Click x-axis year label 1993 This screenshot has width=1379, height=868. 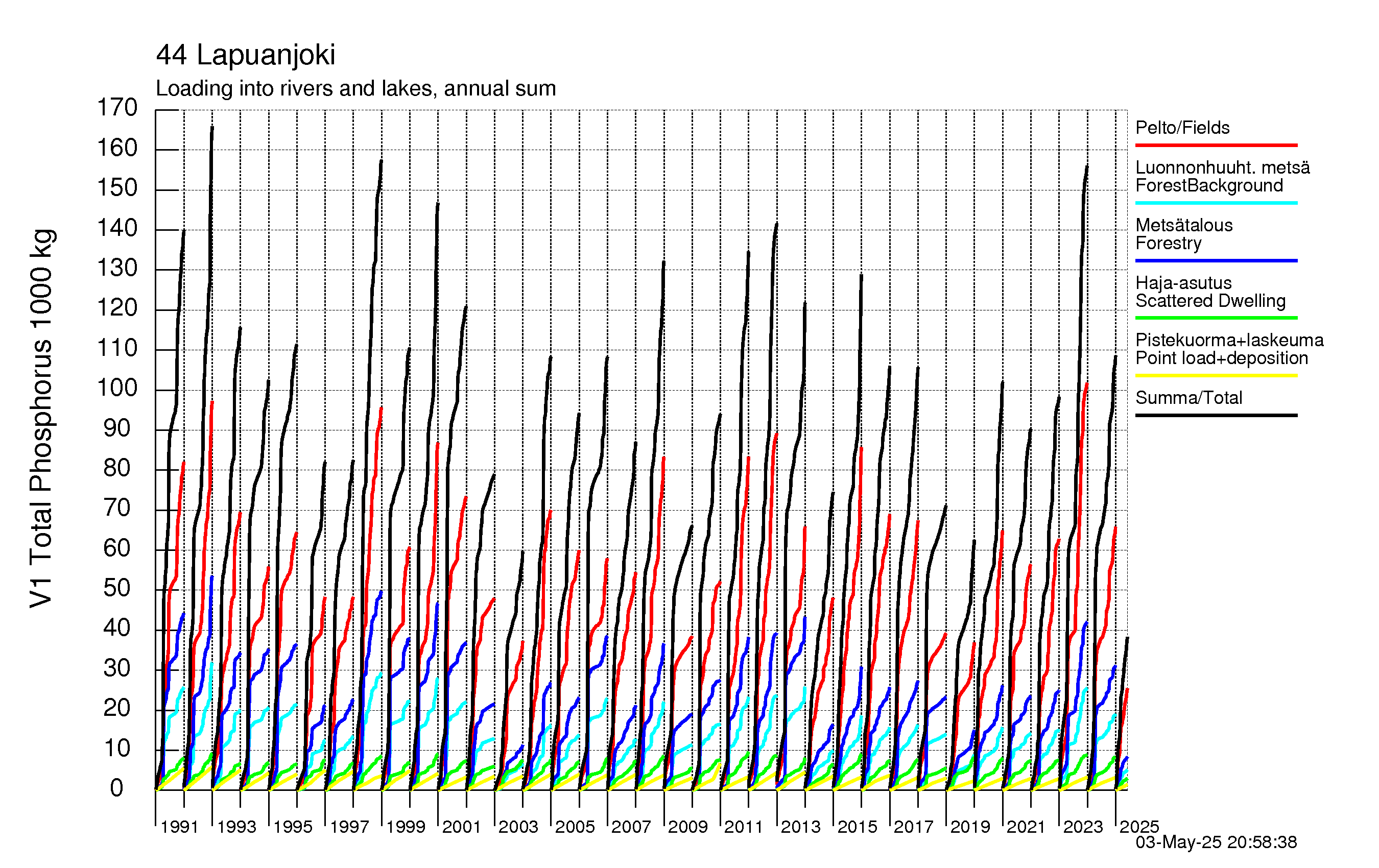tap(236, 827)
